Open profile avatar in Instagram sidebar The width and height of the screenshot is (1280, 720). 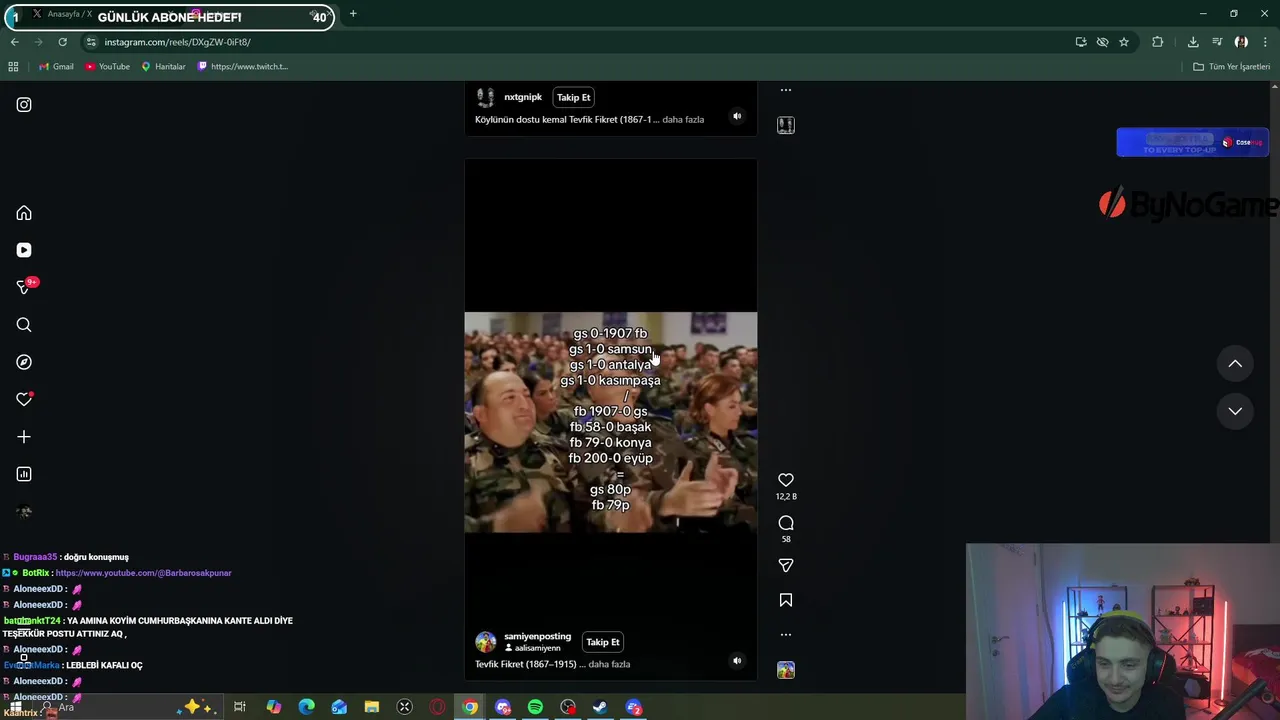(x=24, y=512)
